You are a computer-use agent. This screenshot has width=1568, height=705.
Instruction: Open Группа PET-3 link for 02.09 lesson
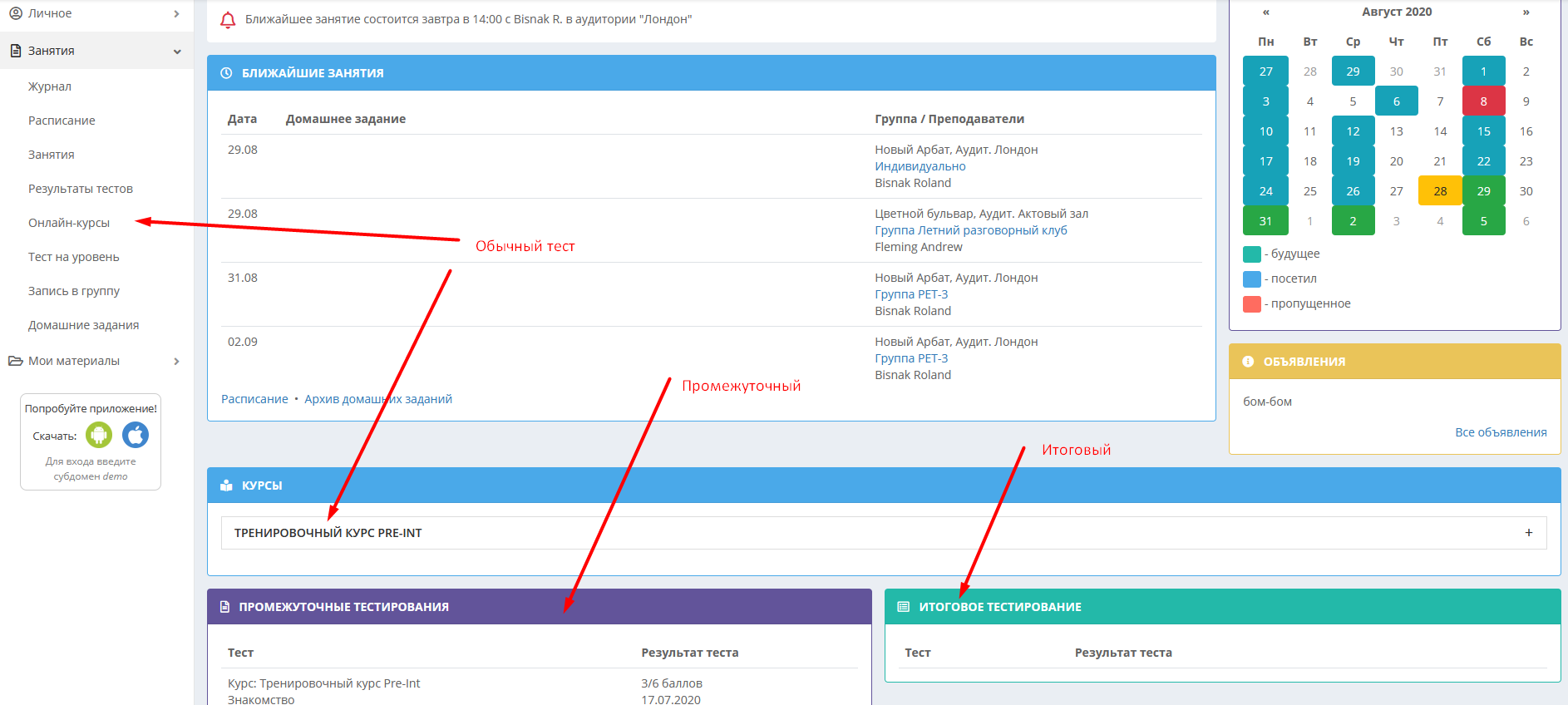(x=911, y=358)
